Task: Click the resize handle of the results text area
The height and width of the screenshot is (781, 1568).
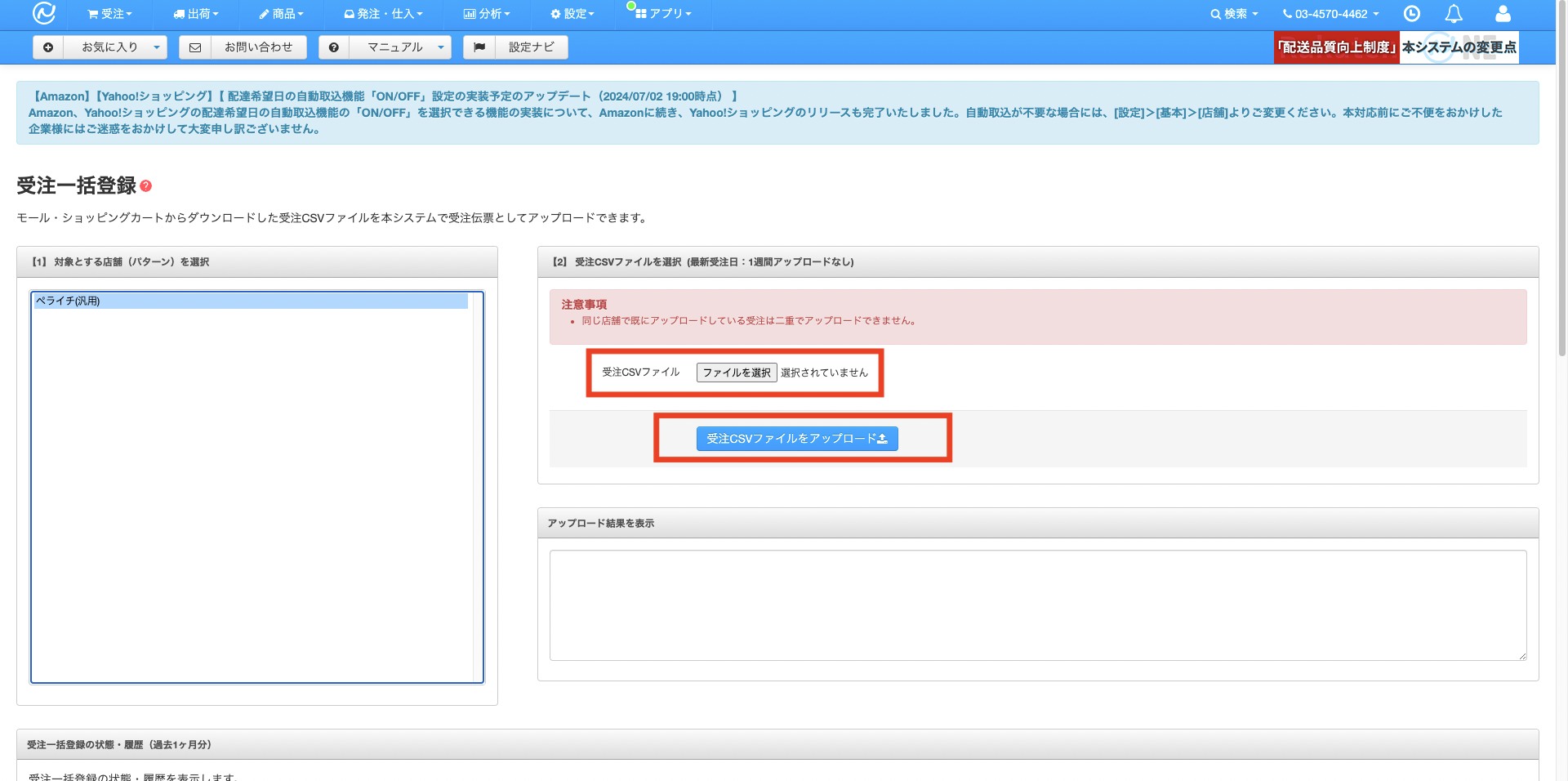Action: point(1521,655)
